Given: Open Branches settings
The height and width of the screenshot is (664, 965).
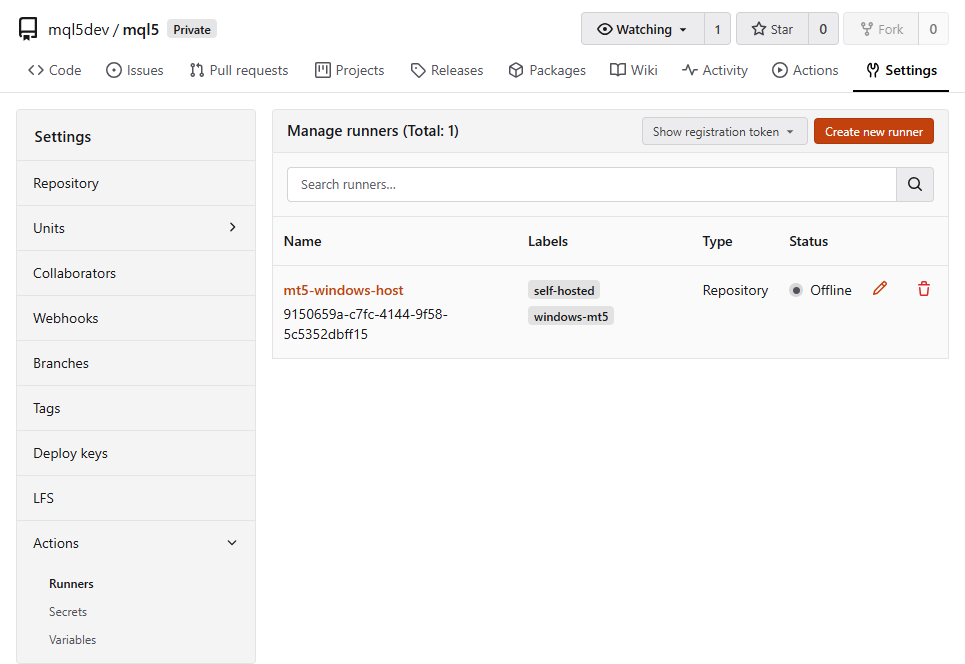Looking at the screenshot, I should coord(136,363).
